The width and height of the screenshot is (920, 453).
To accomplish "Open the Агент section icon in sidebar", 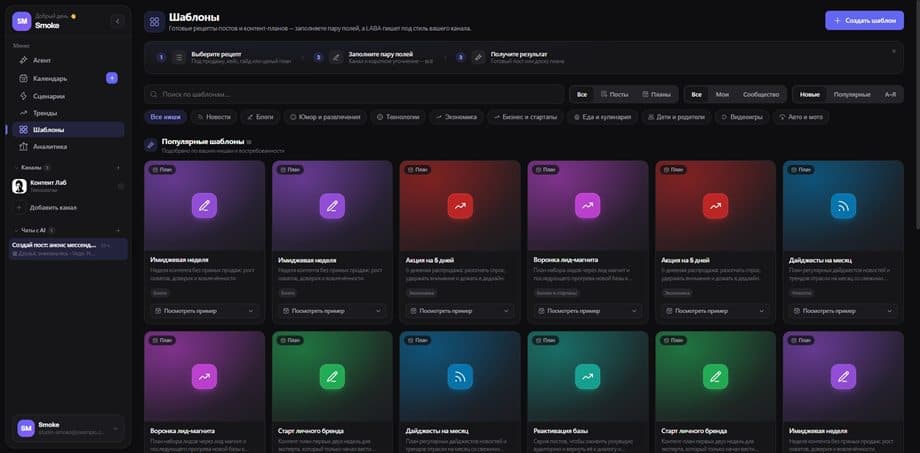I will pyautogui.click(x=23, y=60).
